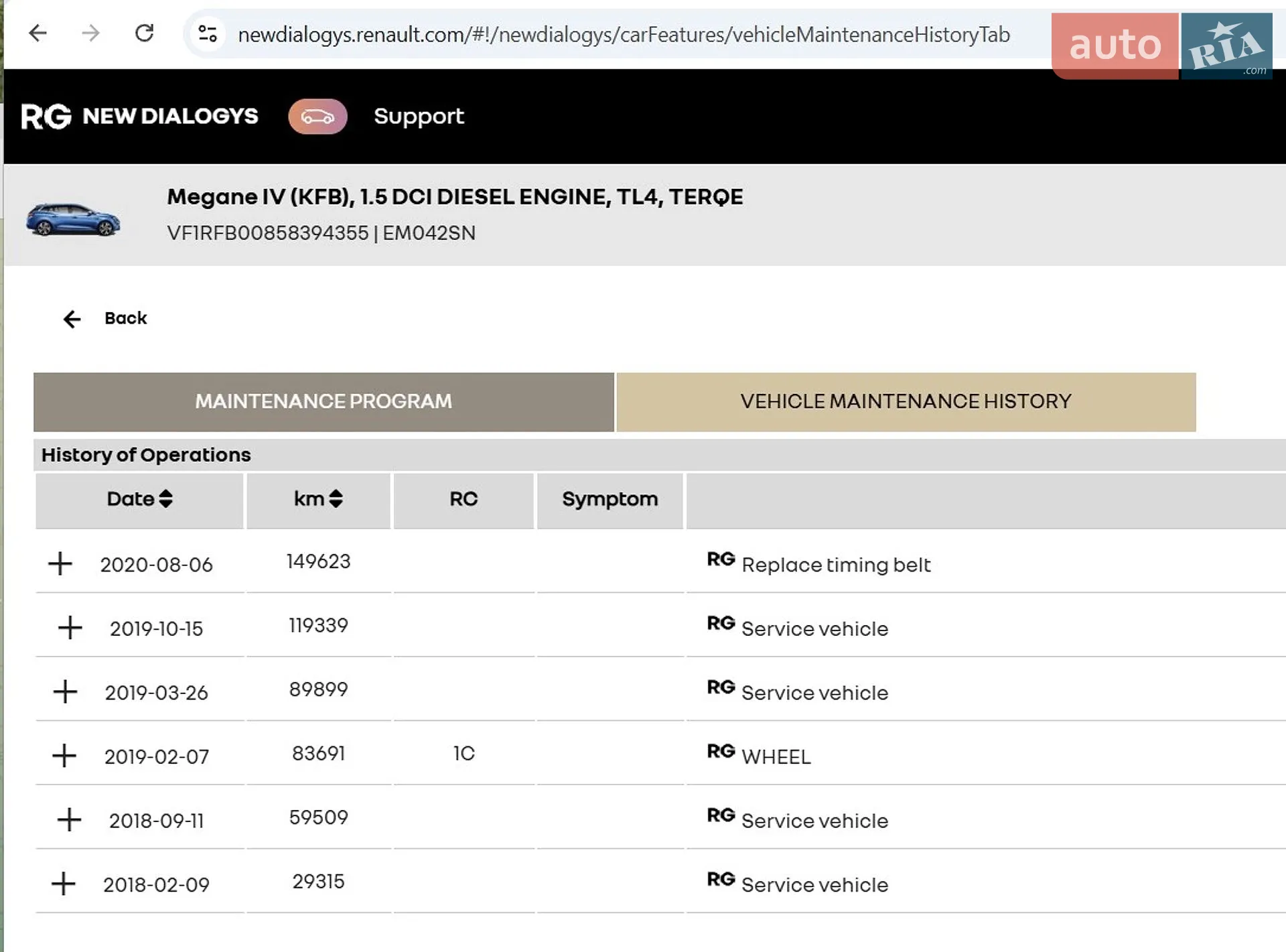
Task: Click the 149623 km value
Action: pyautogui.click(x=318, y=561)
